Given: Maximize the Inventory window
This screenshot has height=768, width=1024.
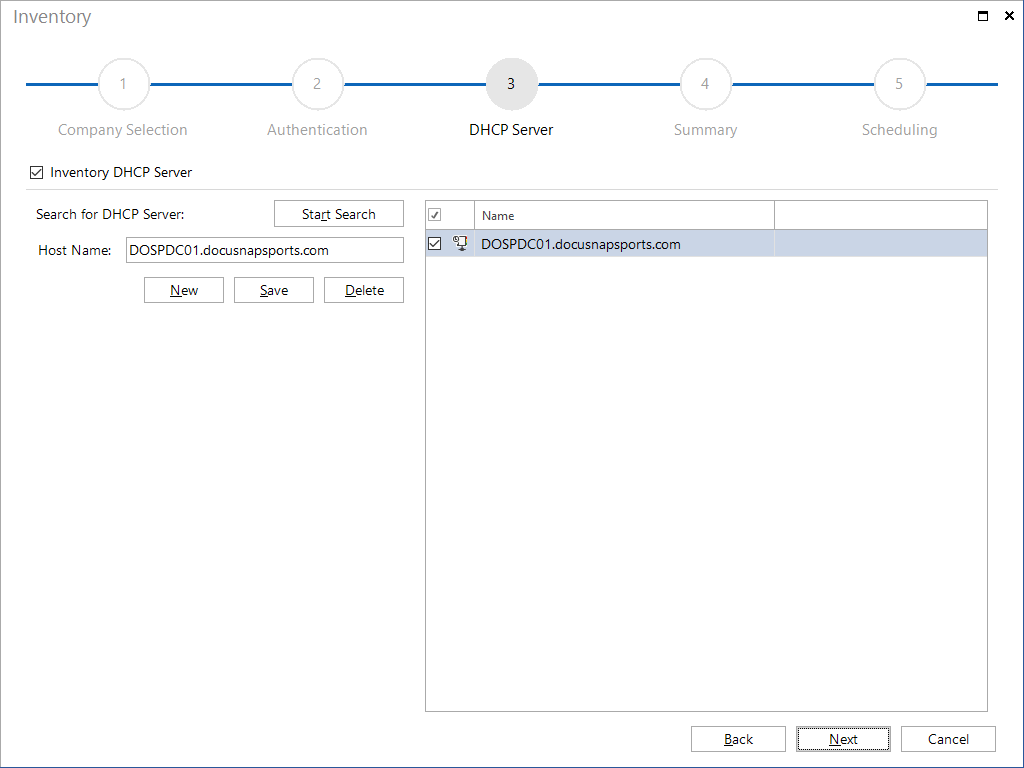Looking at the screenshot, I should click(x=983, y=16).
